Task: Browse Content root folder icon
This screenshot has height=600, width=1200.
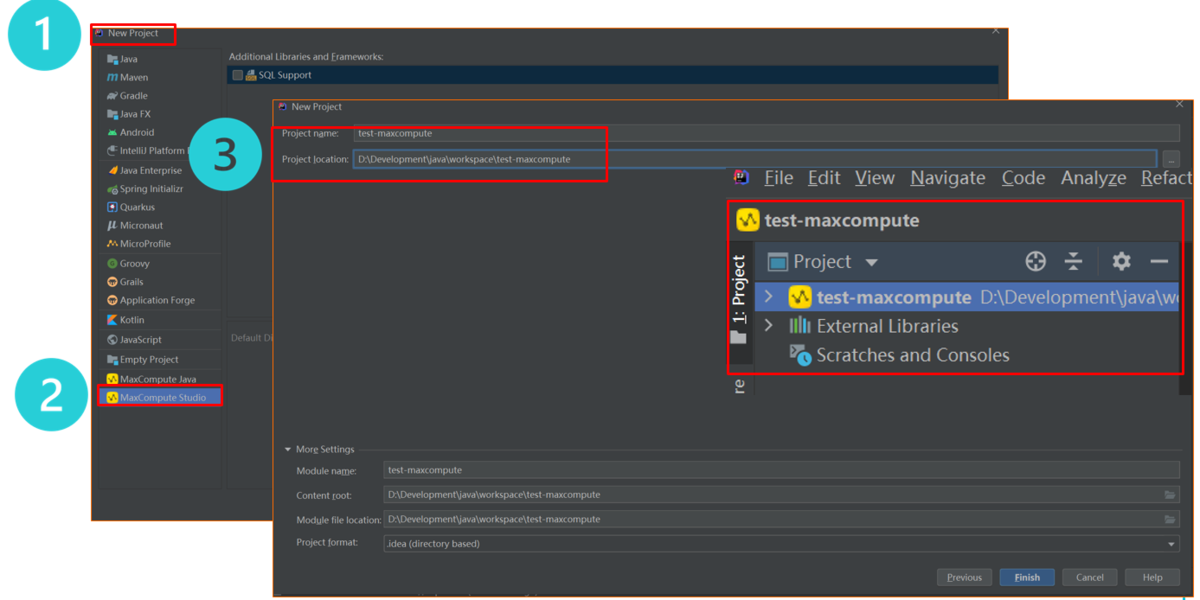Action: [1170, 495]
